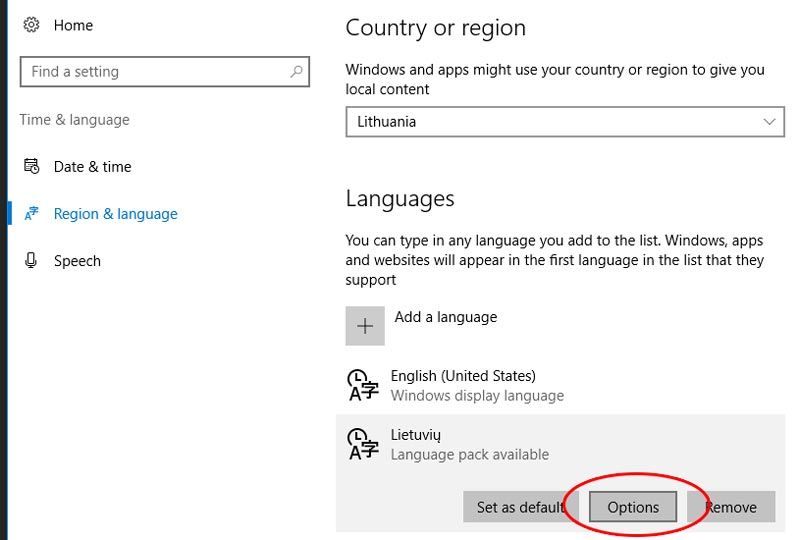Click the Date & time calendar icon
This screenshot has height=540, width=800.
point(31,166)
